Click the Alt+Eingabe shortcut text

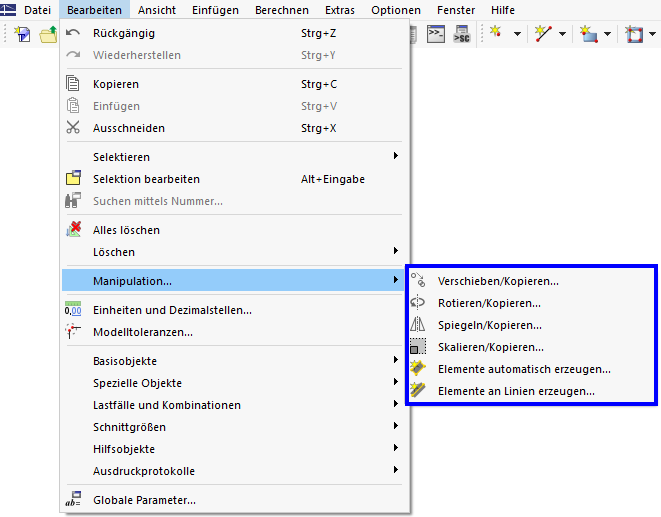tap(333, 179)
